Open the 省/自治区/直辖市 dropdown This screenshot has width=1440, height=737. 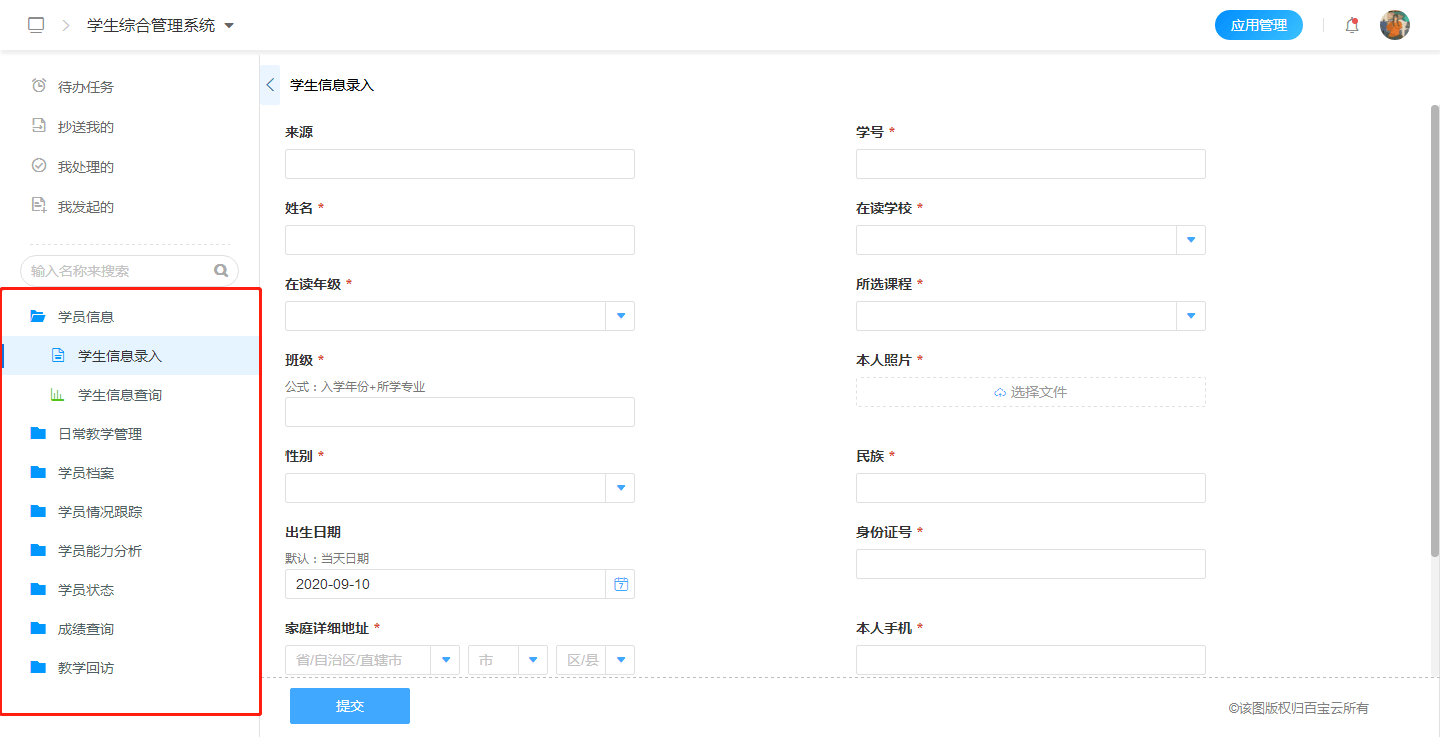pos(445,659)
